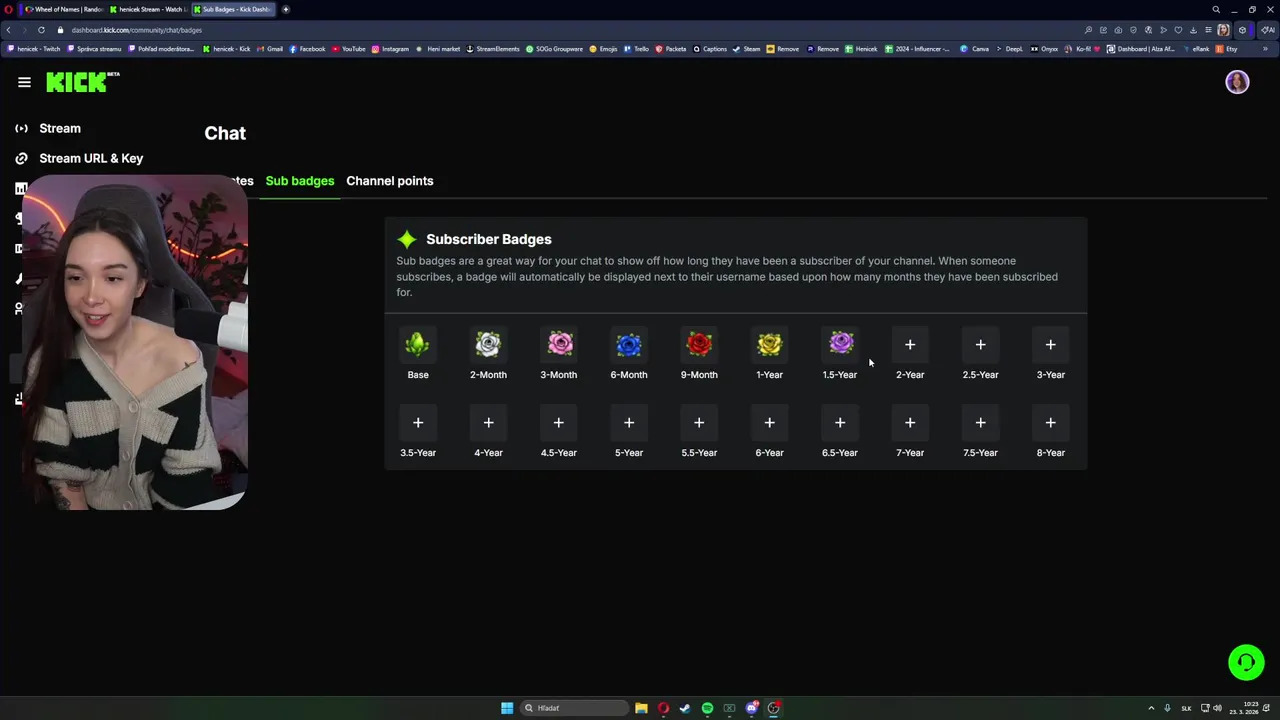Screen dimensions: 1280x720
Task: Add a badge for 4-Year
Action: 488,423
